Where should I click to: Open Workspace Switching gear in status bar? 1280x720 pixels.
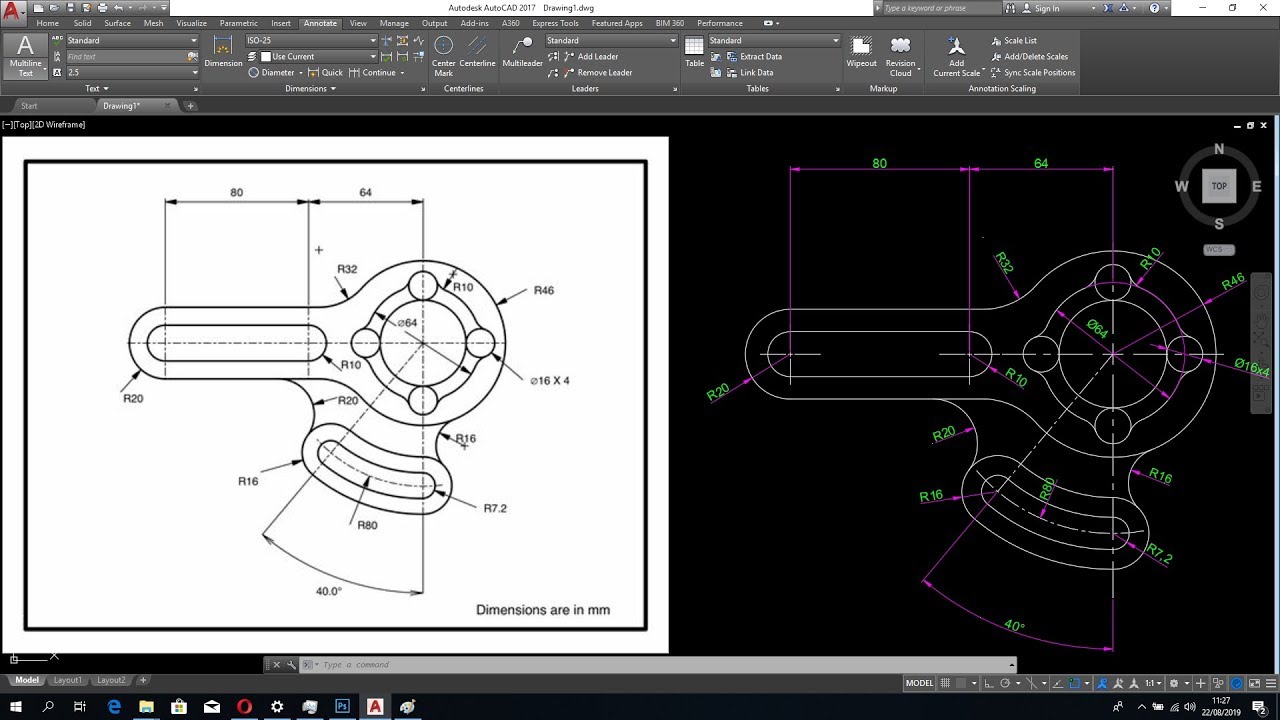click(1174, 683)
